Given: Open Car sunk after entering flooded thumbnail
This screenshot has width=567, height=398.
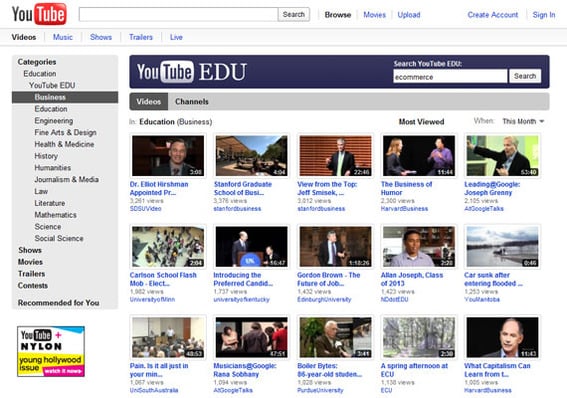Looking at the screenshot, I should point(502,247).
